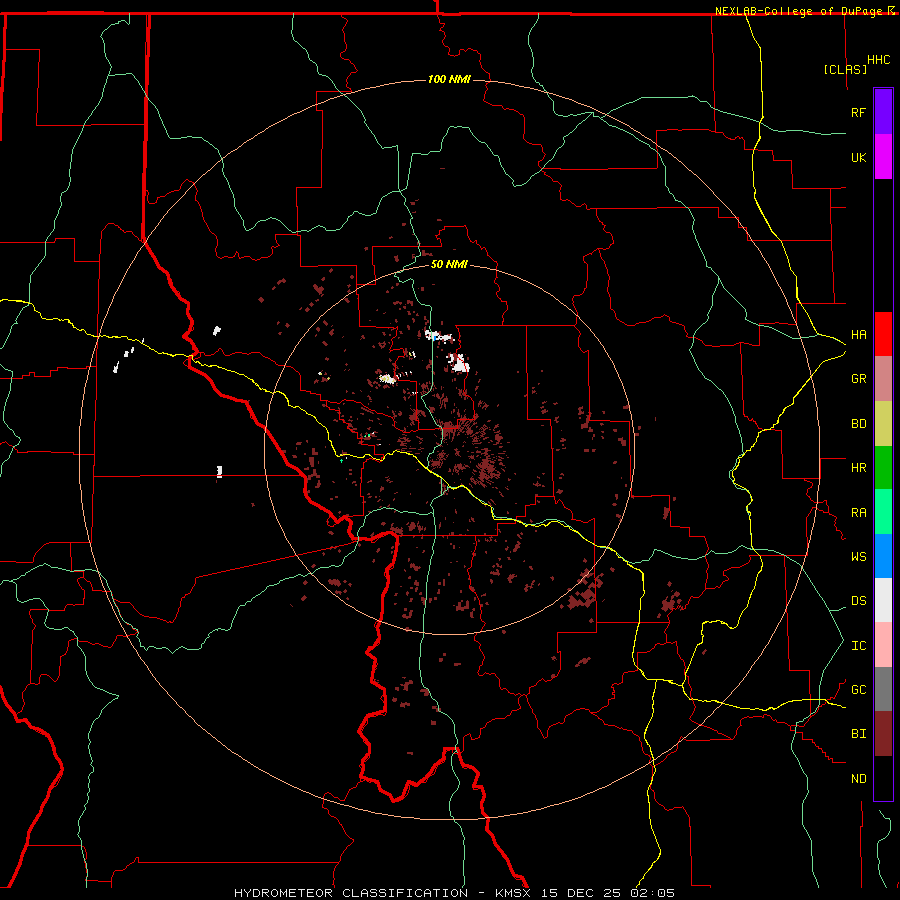
Task: Click the IC legend label
Action: (x=858, y=645)
